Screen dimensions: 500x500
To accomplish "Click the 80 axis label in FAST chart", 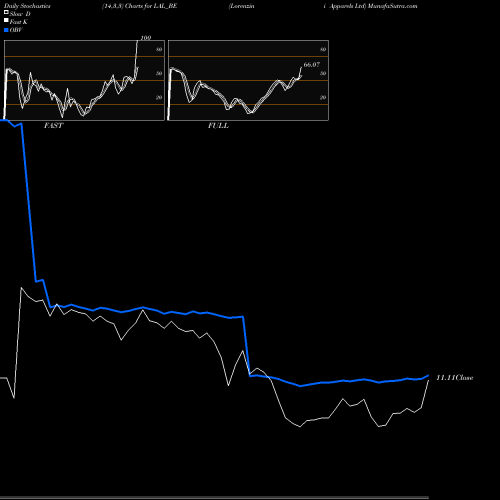I will [x=159, y=49].
